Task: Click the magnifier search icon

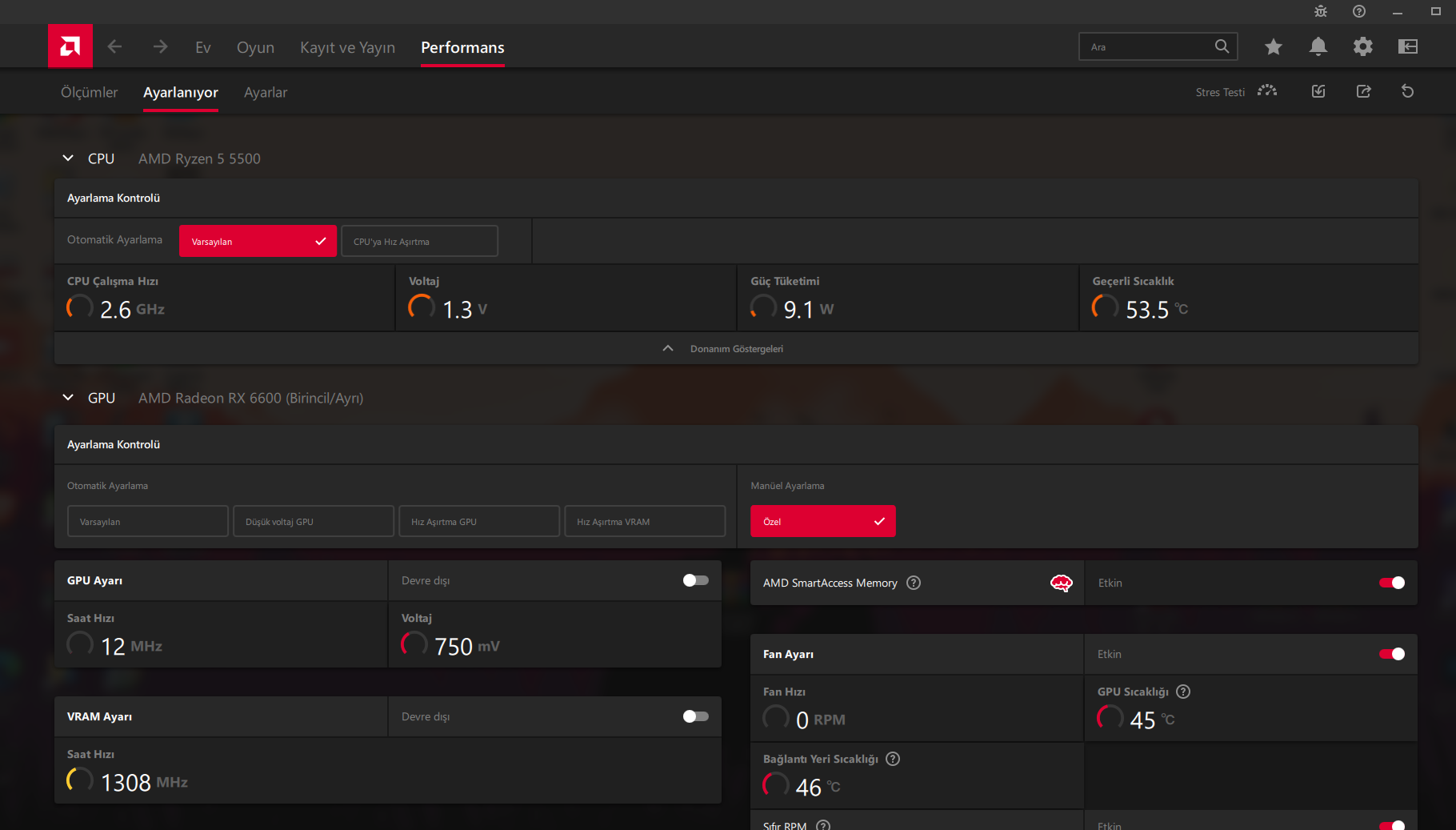Action: 1222,46
